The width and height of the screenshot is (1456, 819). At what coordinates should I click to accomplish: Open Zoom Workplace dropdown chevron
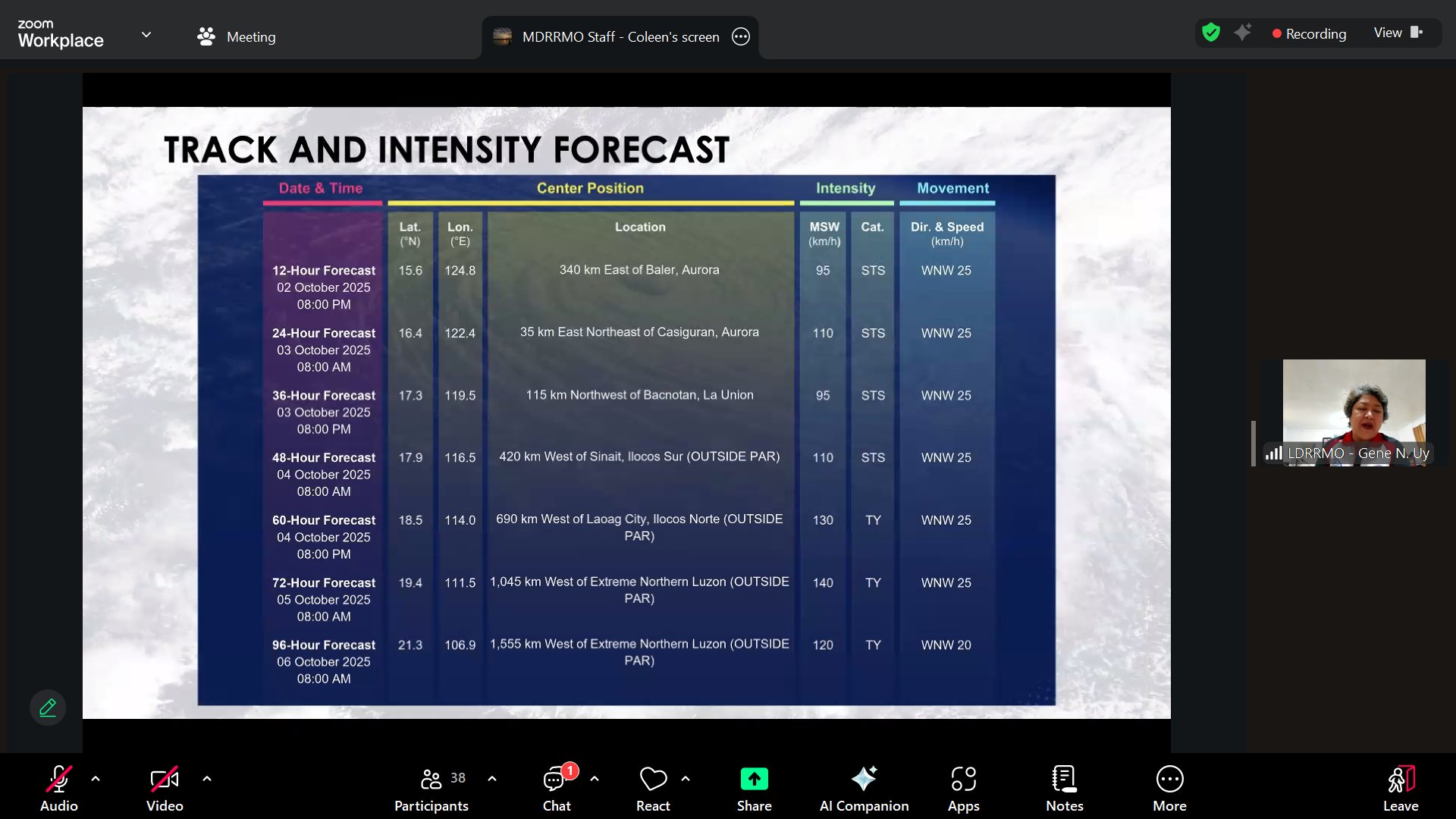(x=146, y=34)
